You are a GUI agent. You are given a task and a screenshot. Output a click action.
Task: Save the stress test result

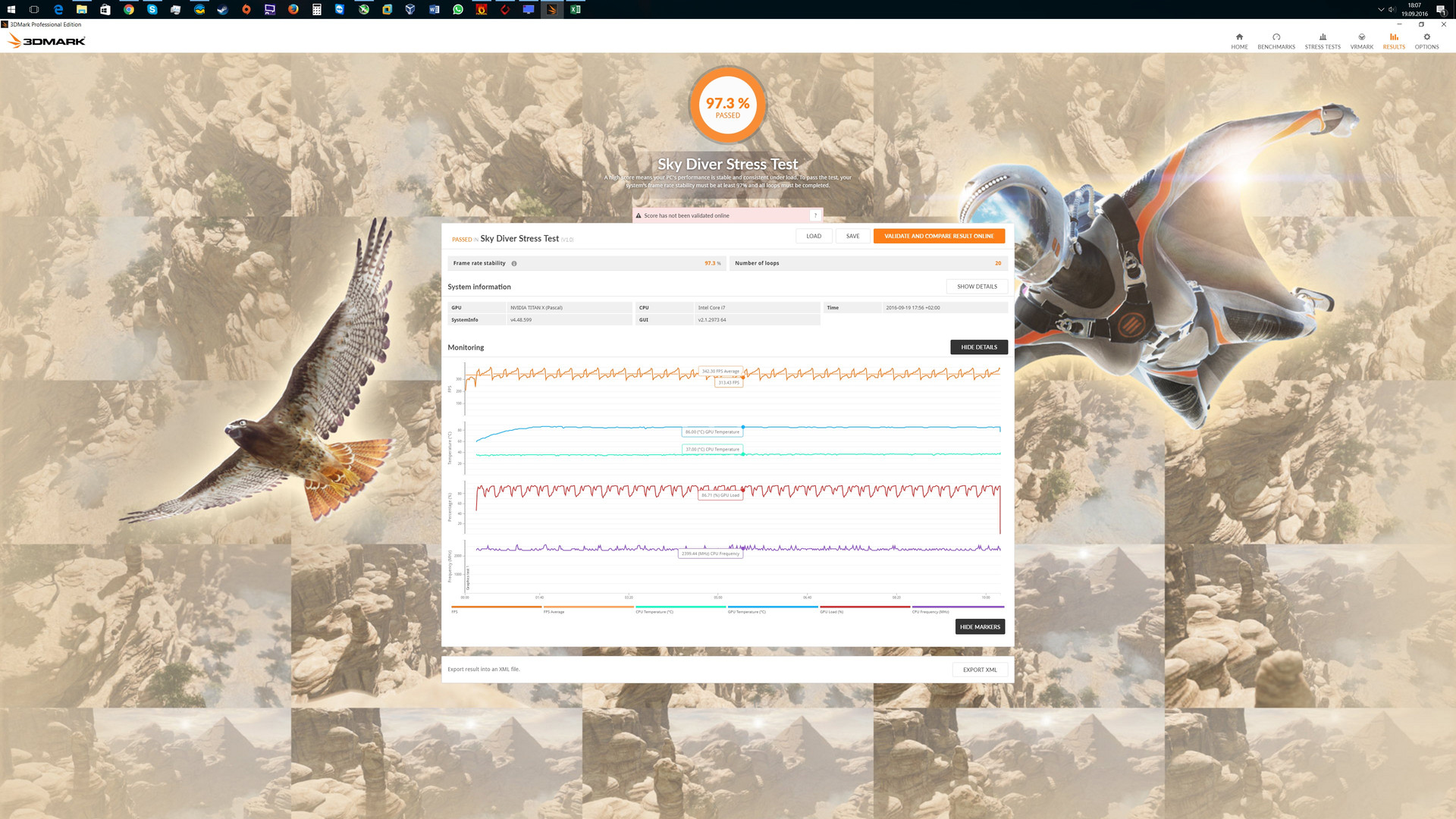pos(853,236)
